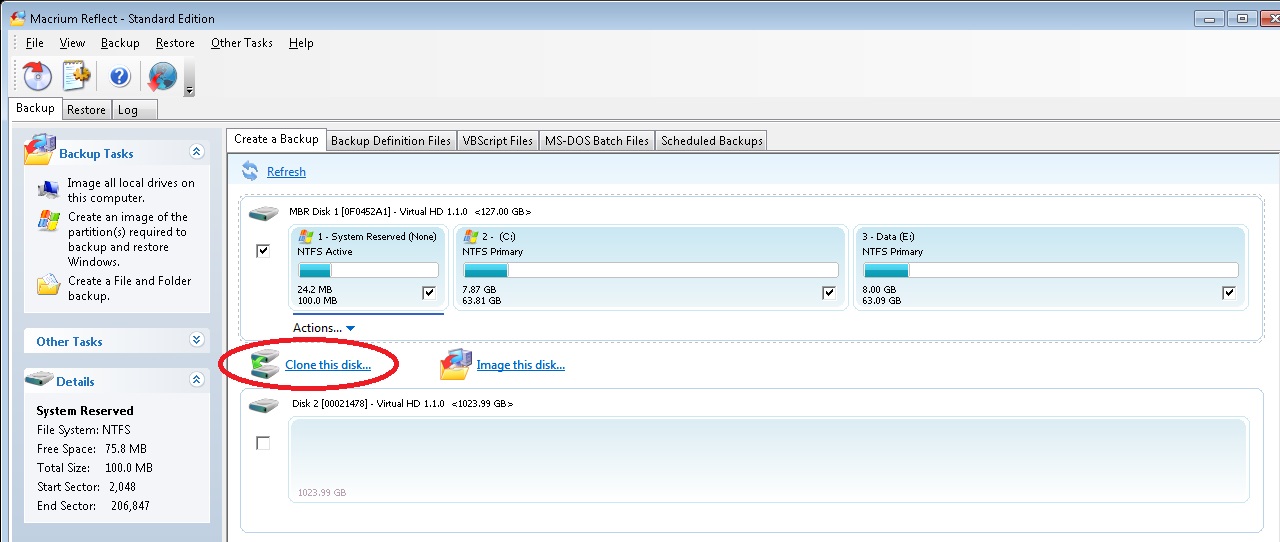Click the Refresh arrows icon

click(250, 171)
